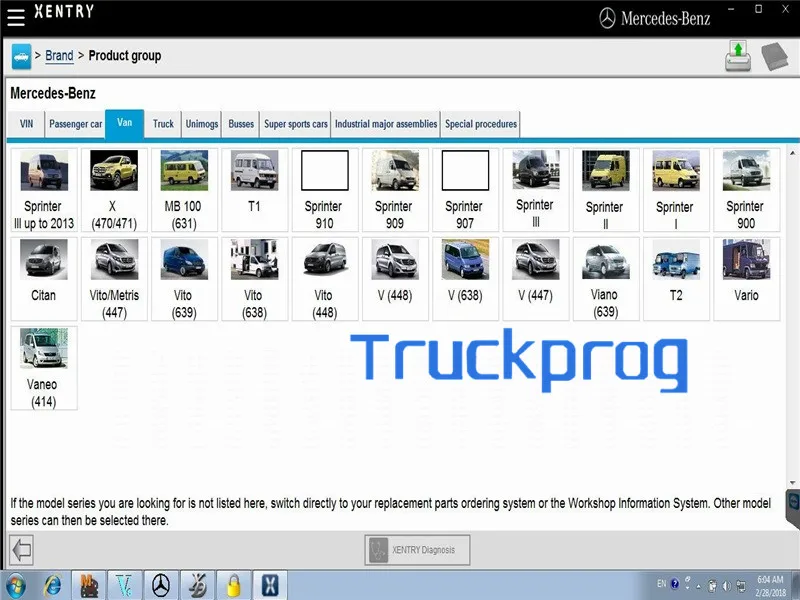Image resolution: width=800 pixels, height=600 pixels.
Task: Show hidden tray icons arrow
Action: coord(698,586)
